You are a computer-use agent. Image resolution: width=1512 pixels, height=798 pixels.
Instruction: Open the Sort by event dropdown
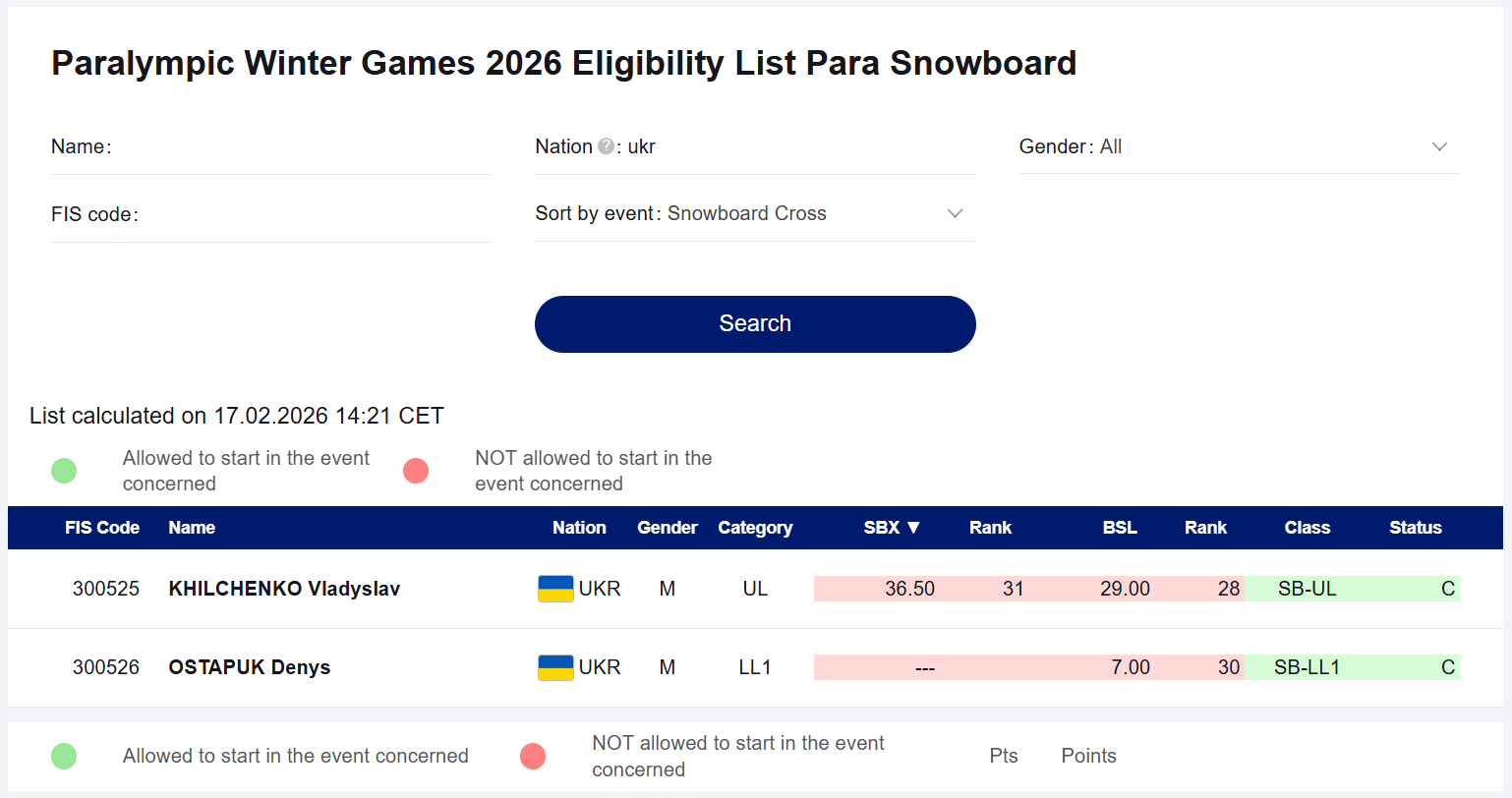point(954,213)
